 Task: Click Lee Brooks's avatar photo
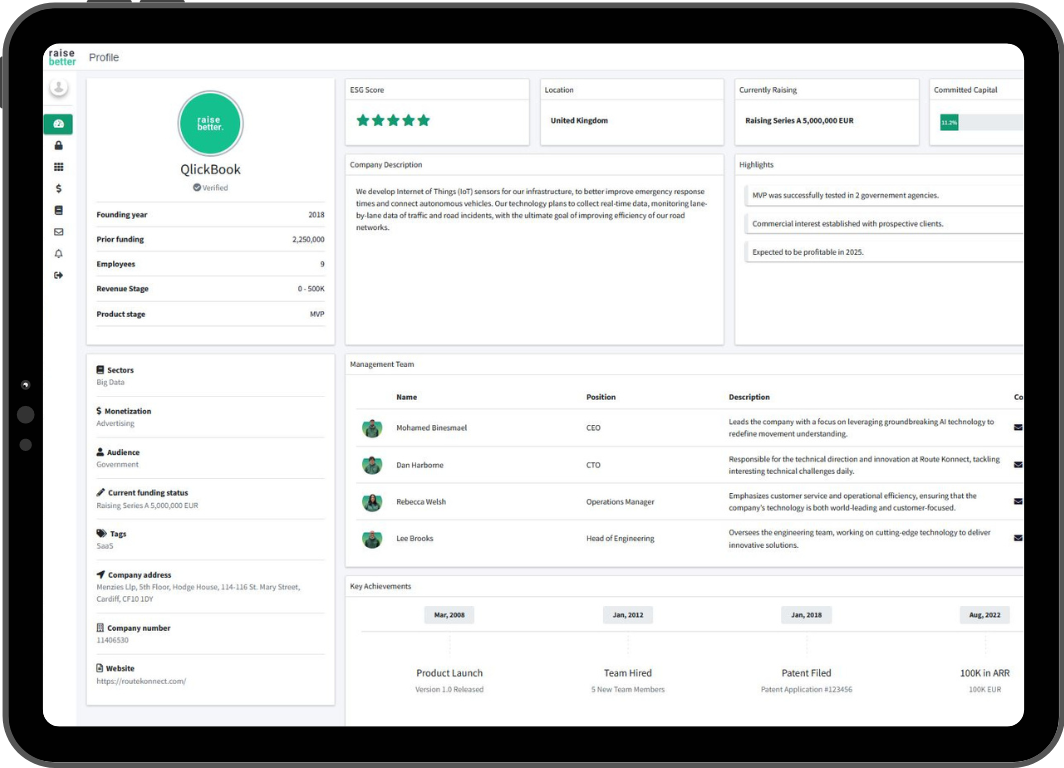[372, 539]
